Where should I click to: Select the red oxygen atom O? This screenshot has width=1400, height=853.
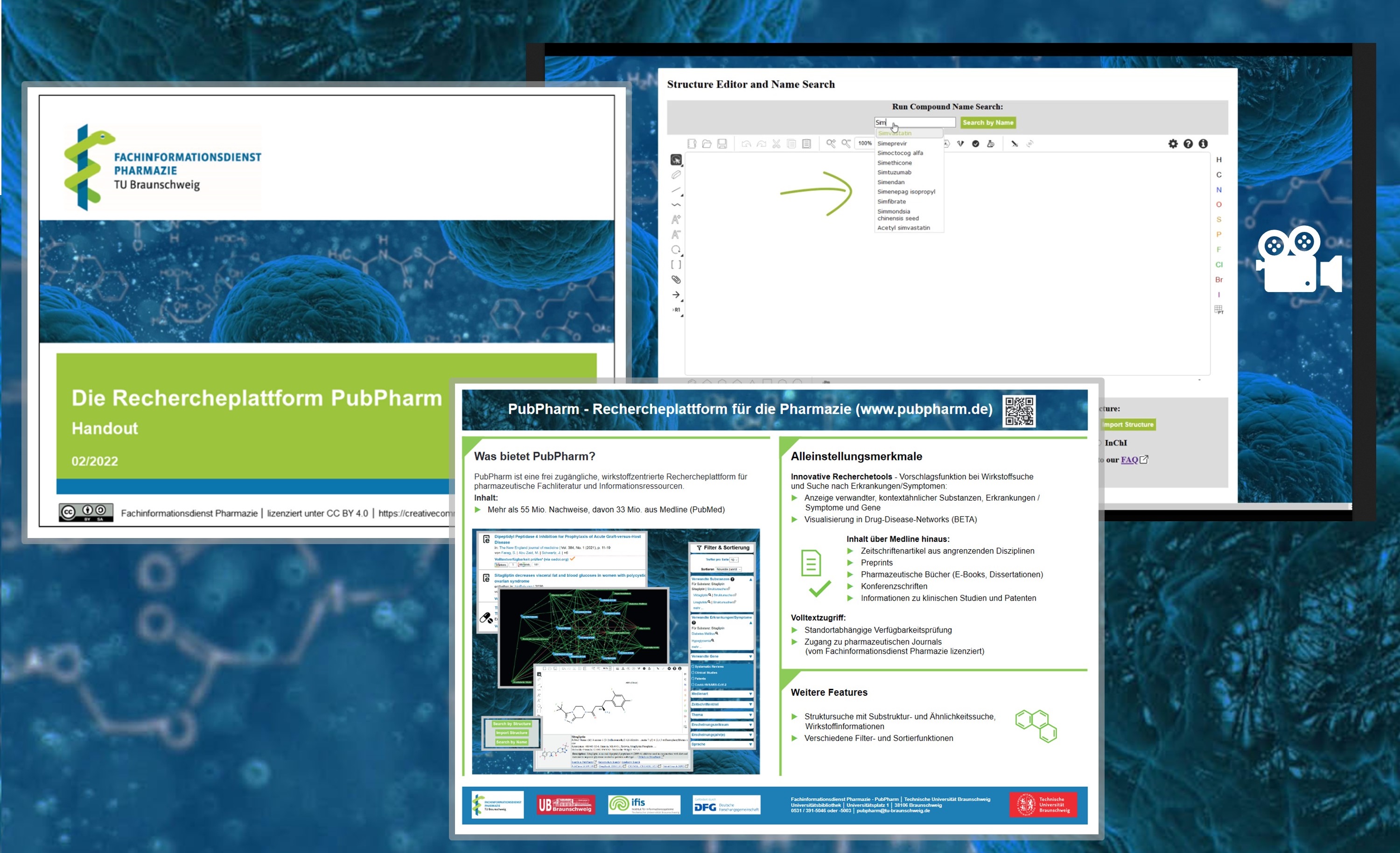tap(1219, 204)
